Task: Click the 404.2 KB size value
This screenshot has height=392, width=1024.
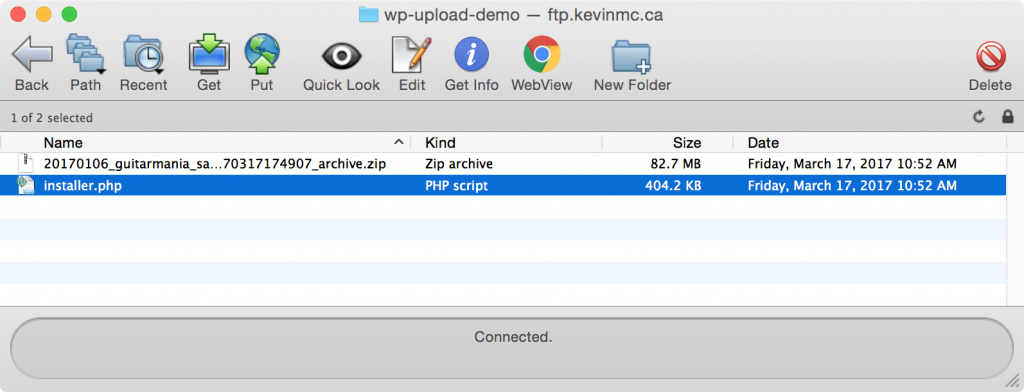Action: [673, 186]
